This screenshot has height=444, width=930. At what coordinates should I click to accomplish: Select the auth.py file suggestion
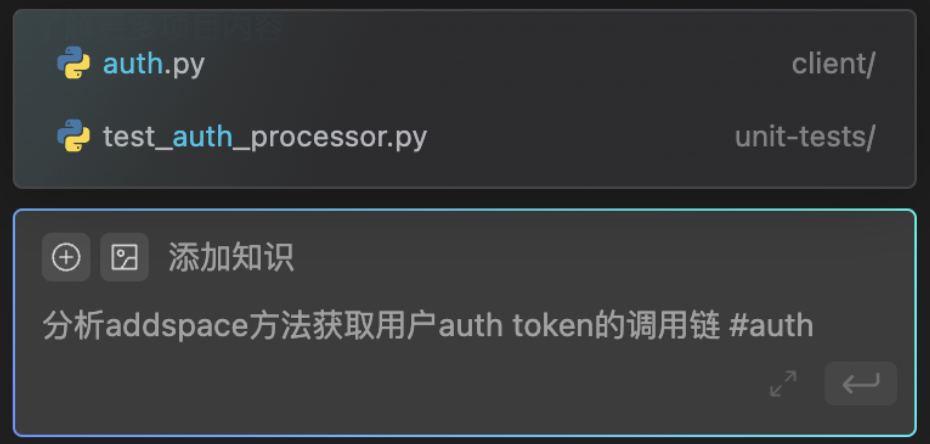tap(464, 63)
